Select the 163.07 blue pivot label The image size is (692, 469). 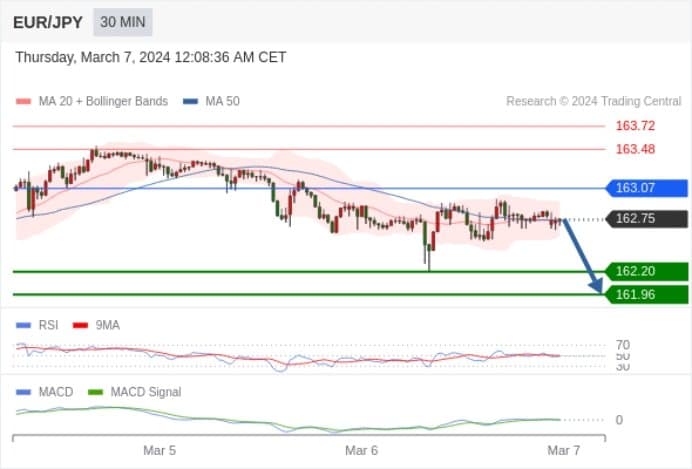coord(647,188)
